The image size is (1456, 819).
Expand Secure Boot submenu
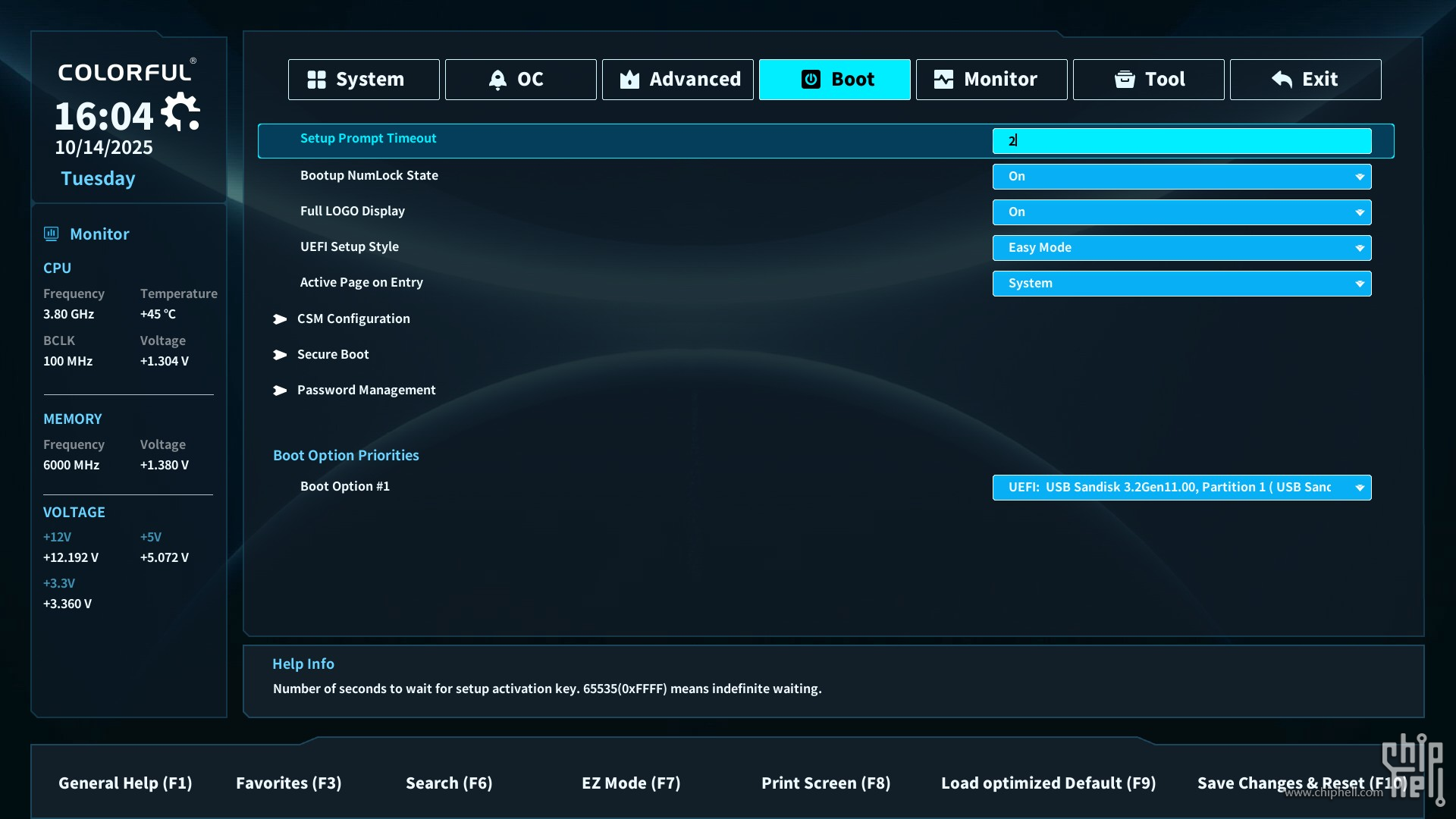click(333, 355)
